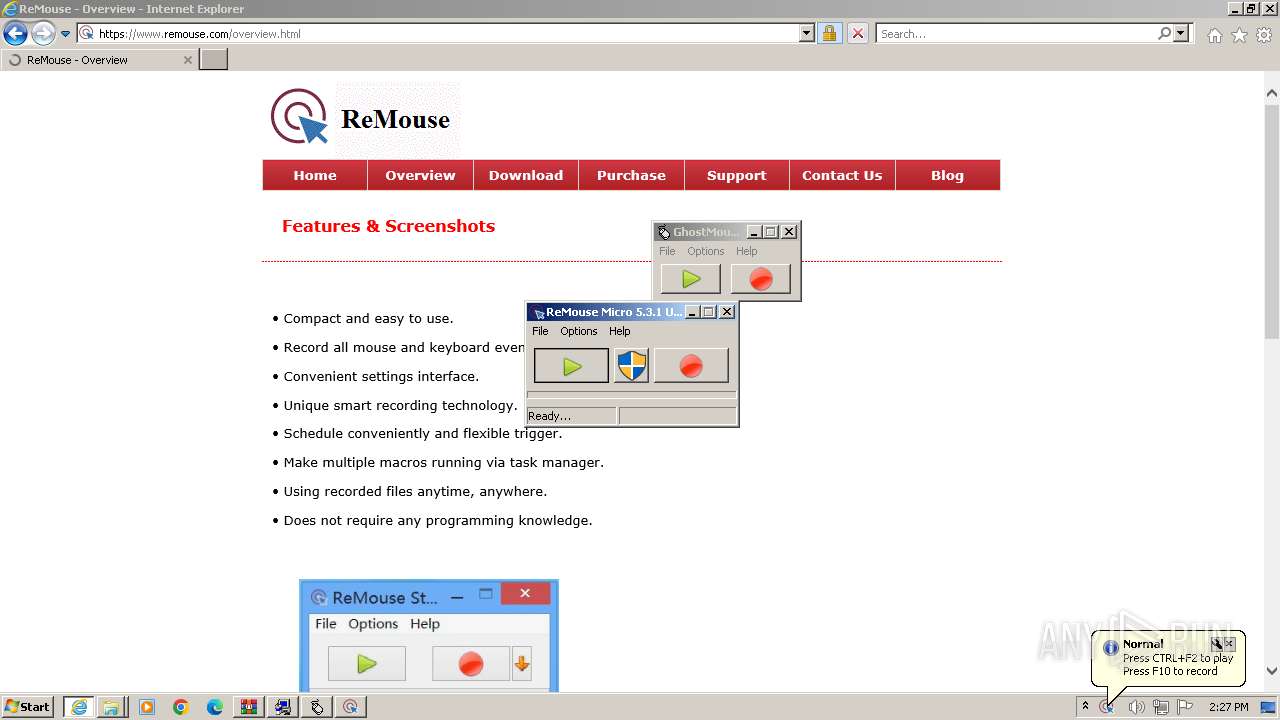Open Options menu in ReMouse Micro
The height and width of the screenshot is (720, 1280).
pos(578,331)
